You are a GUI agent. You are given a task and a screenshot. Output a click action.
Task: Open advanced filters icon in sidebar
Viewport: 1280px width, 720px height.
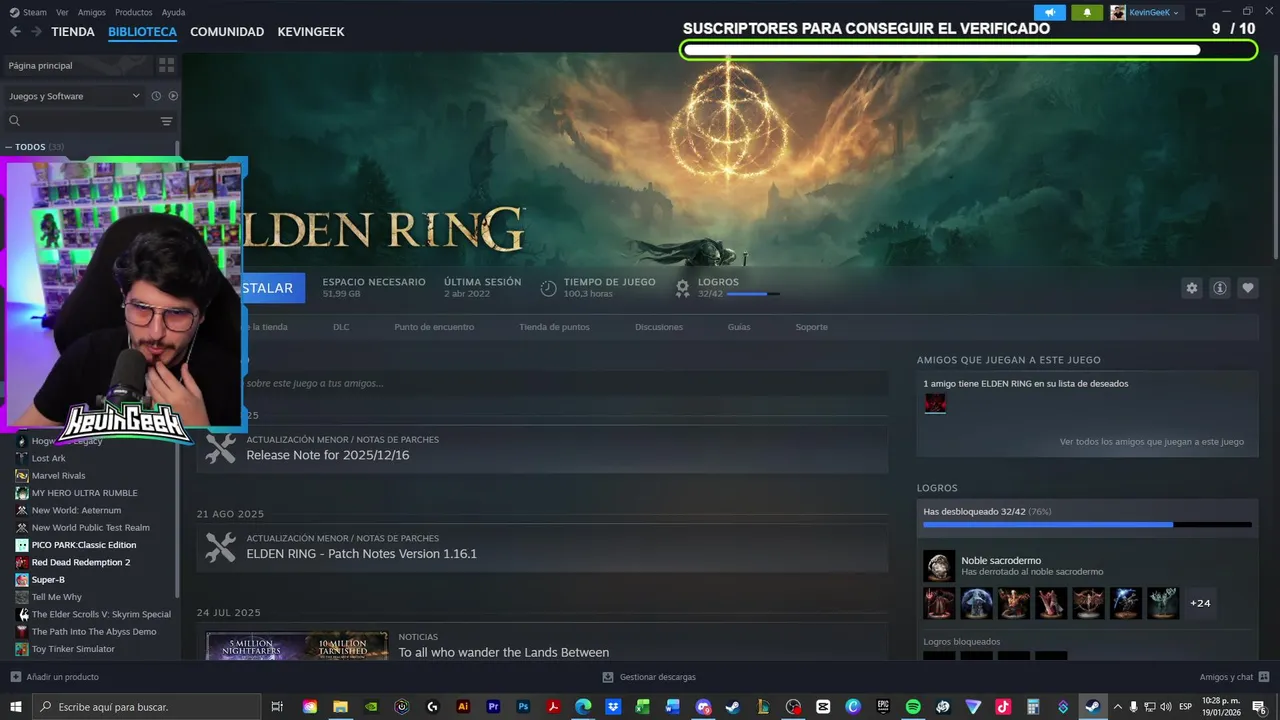(166, 121)
